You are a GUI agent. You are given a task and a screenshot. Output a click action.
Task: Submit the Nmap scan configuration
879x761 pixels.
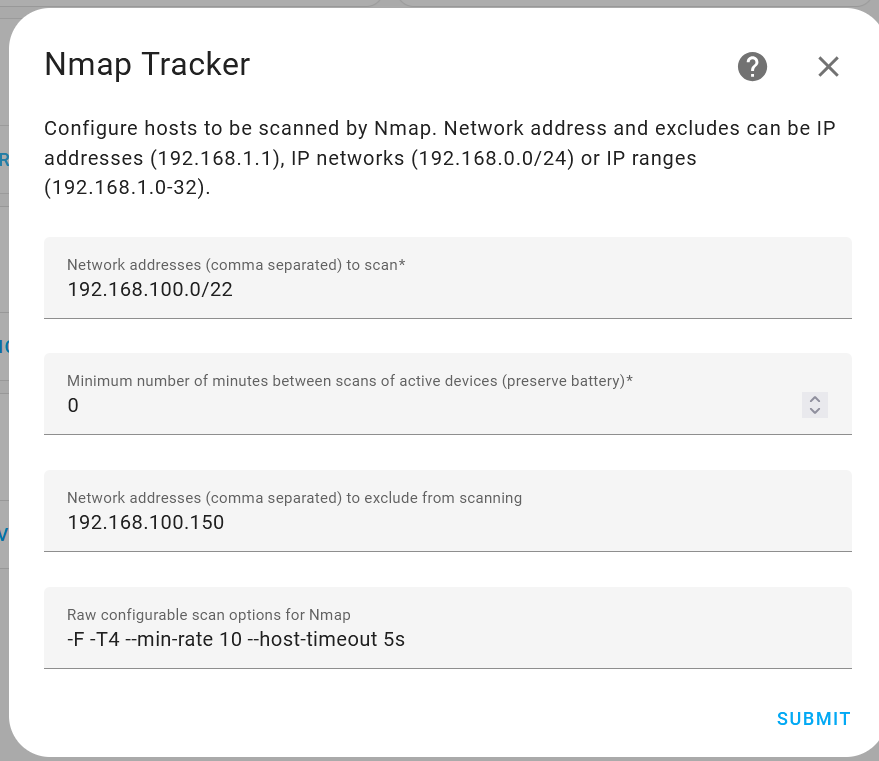coord(813,718)
